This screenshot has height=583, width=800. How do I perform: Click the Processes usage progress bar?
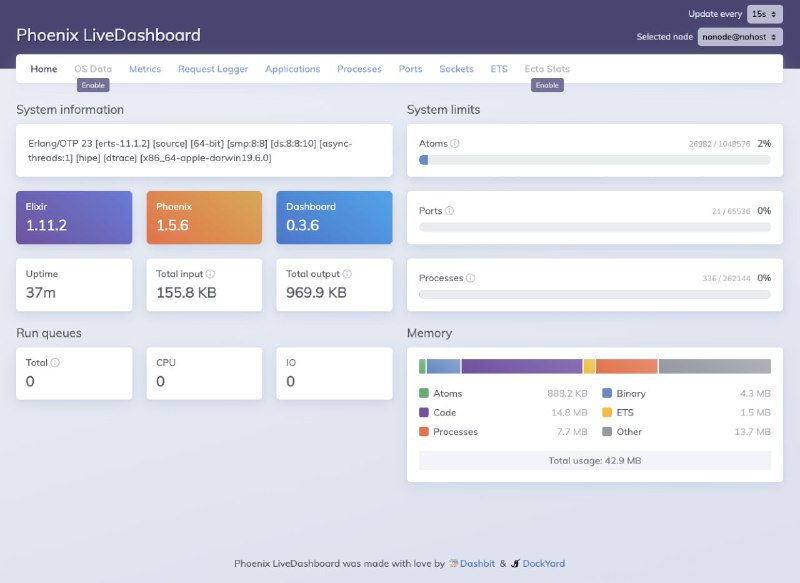pos(594,295)
